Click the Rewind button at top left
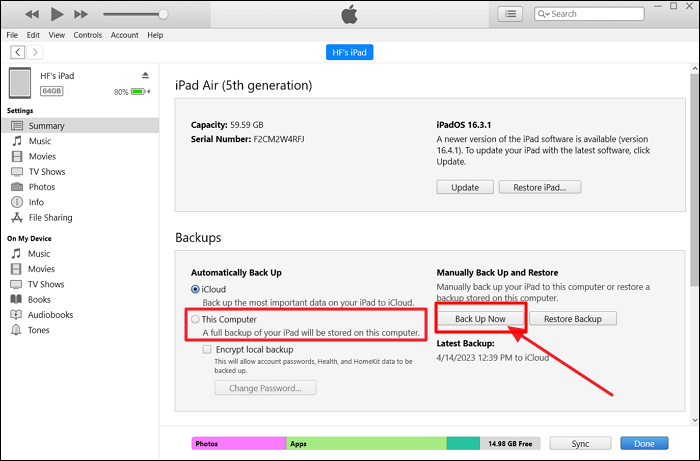The image size is (700, 461). (x=31, y=14)
